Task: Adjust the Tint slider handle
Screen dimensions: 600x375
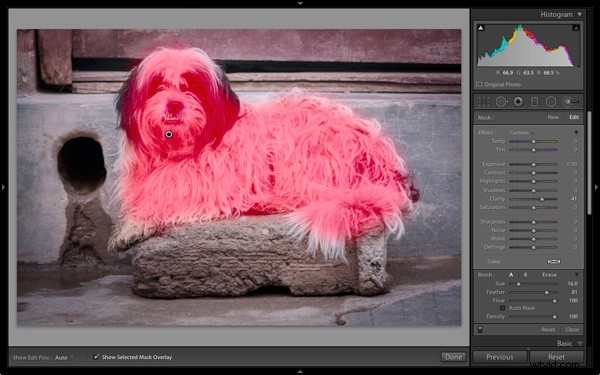Action: pos(533,150)
